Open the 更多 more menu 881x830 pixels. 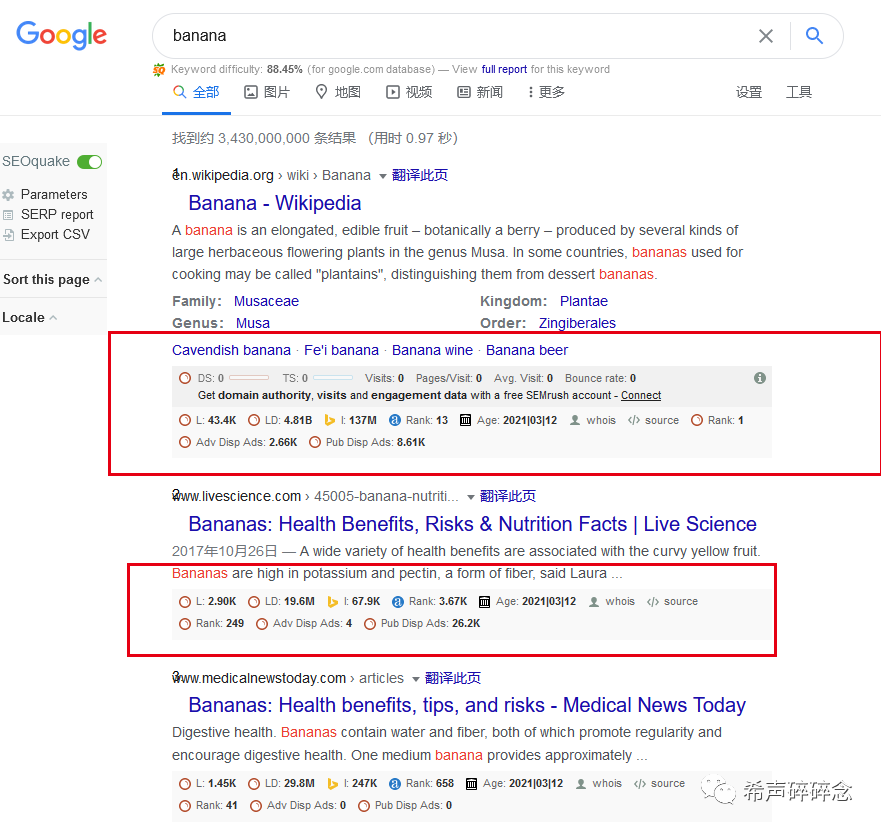(x=546, y=92)
